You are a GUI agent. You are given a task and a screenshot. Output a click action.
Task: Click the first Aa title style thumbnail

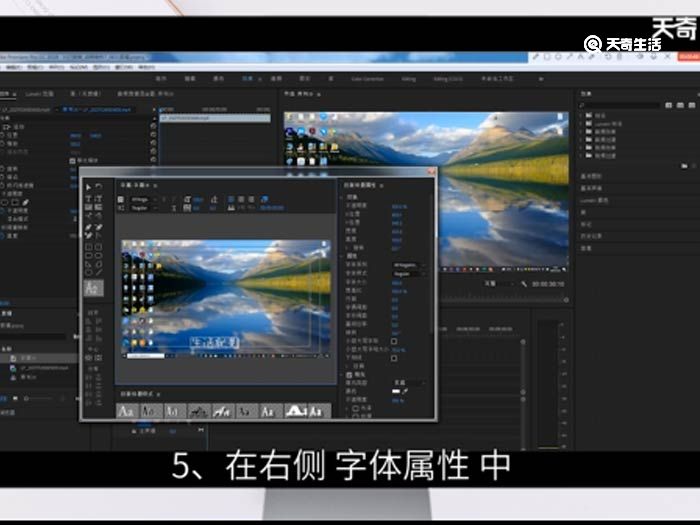(x=127, y=411)
